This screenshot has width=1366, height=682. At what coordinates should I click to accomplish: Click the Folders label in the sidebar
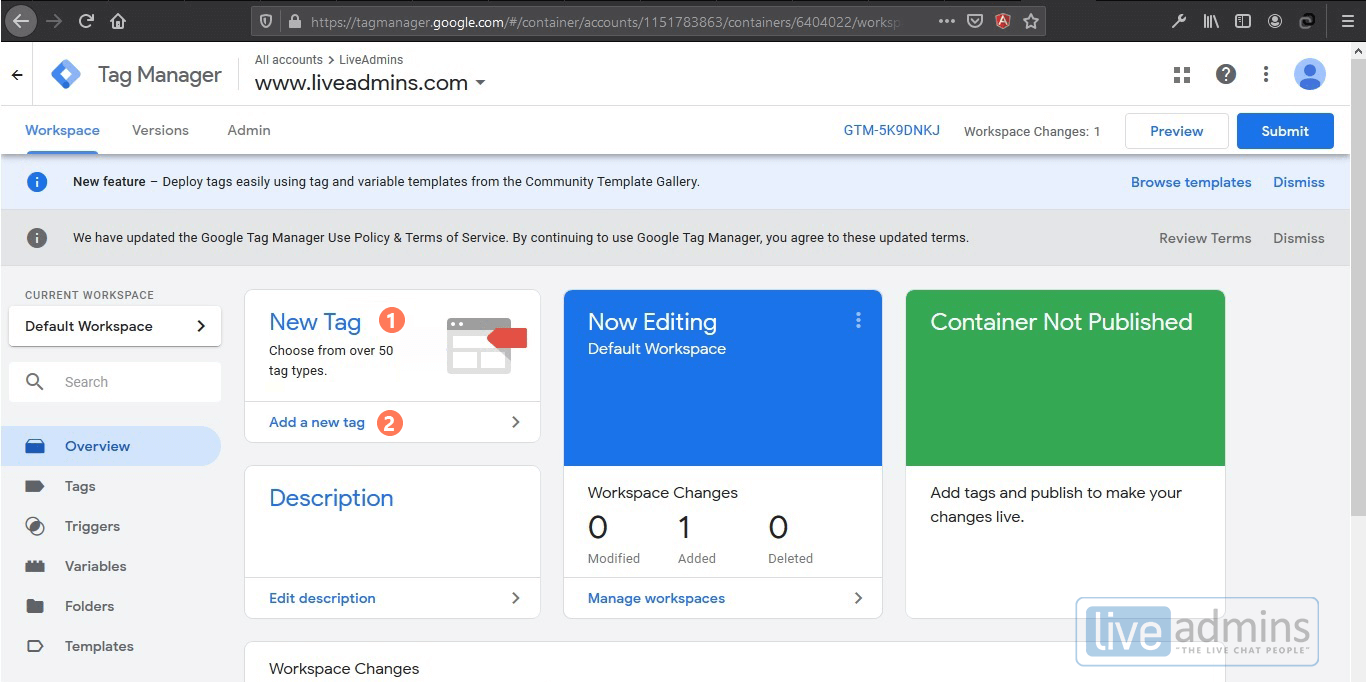tap(90, 606)
